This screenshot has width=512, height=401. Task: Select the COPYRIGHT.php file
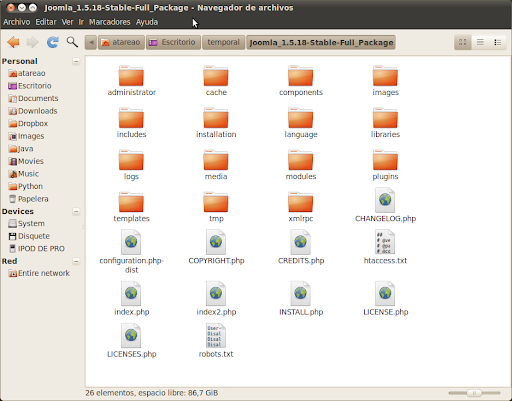[x=216, y=247]
